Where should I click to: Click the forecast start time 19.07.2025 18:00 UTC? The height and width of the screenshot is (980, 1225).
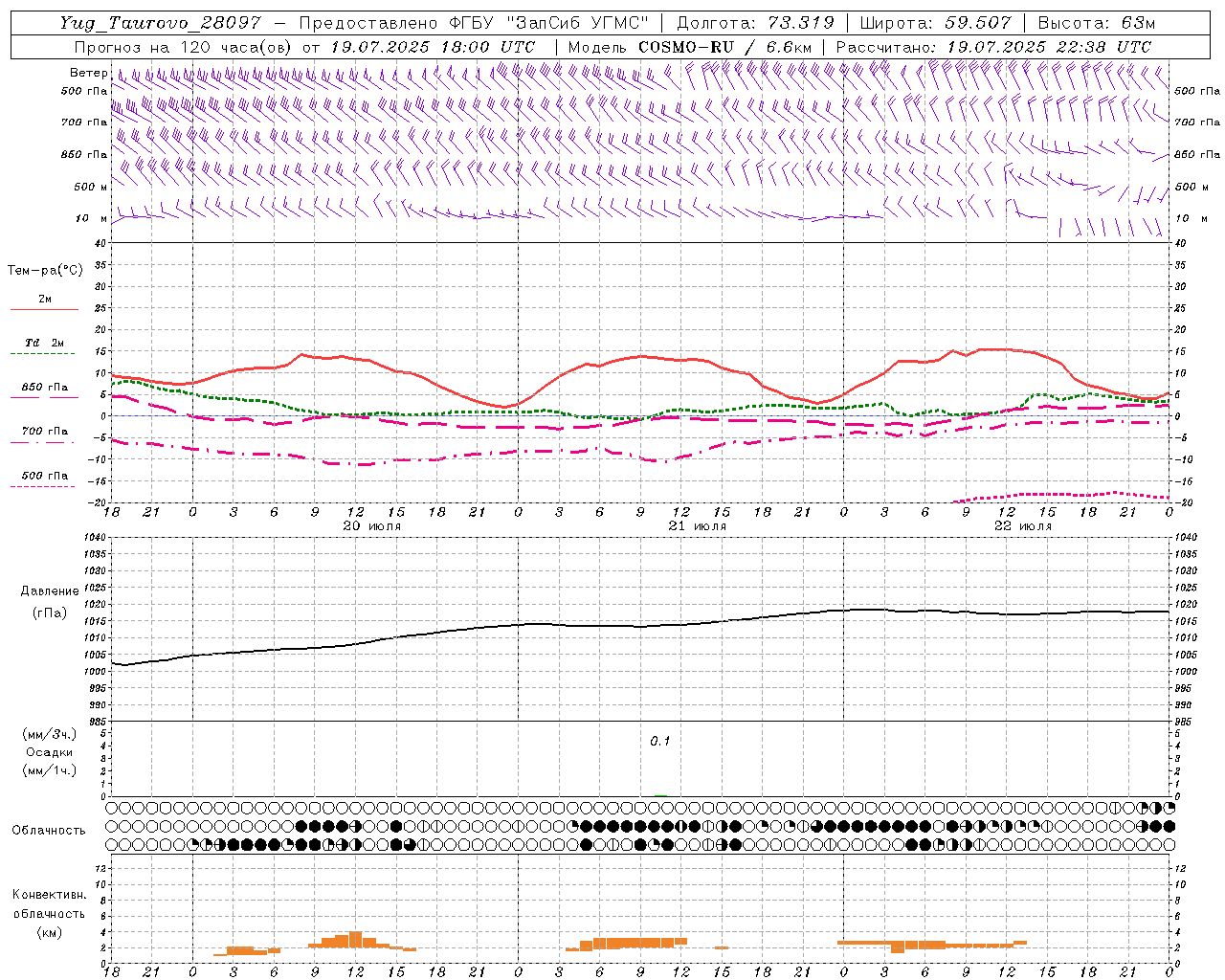[x=433, y=47]
